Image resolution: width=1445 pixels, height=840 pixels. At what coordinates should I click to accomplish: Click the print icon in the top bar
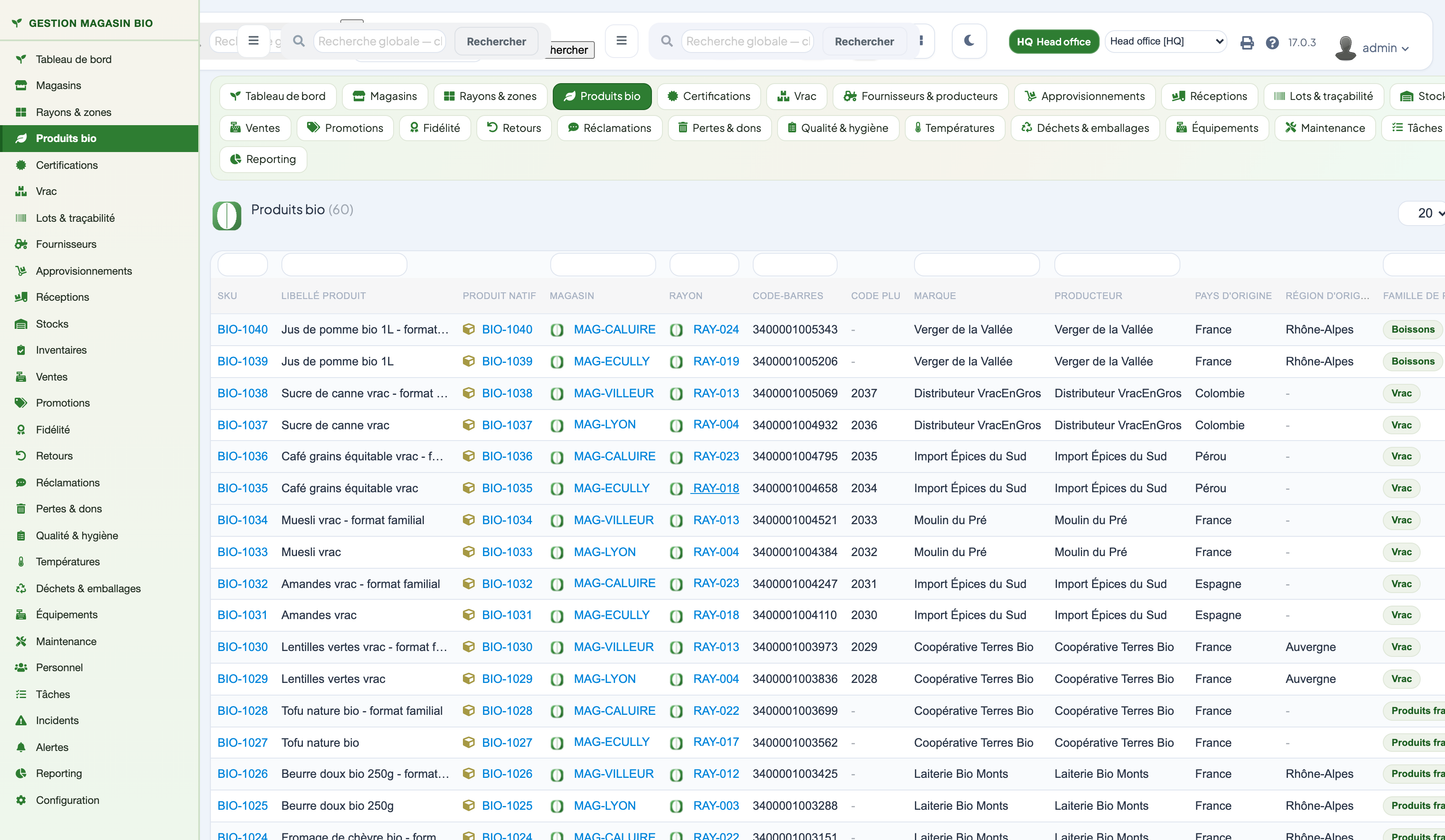(1247, 43)
